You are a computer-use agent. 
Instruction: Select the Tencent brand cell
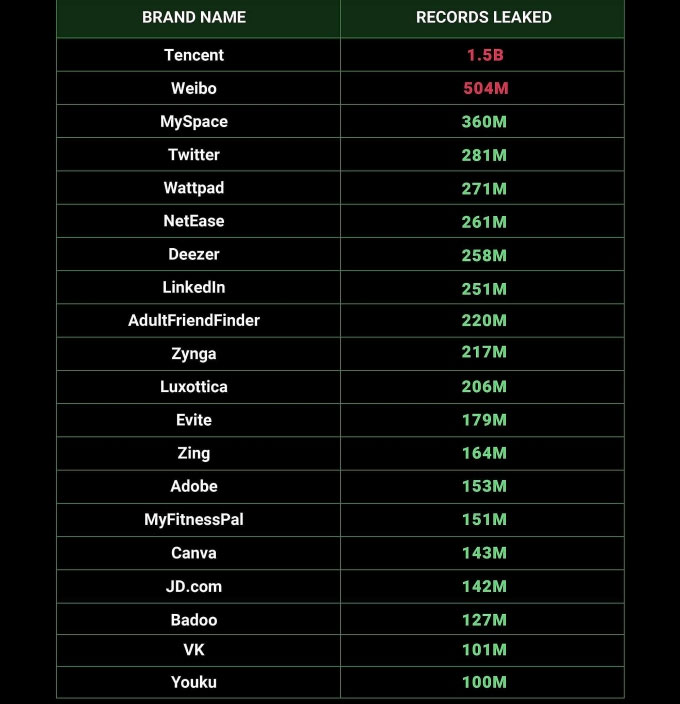(194, 55)
